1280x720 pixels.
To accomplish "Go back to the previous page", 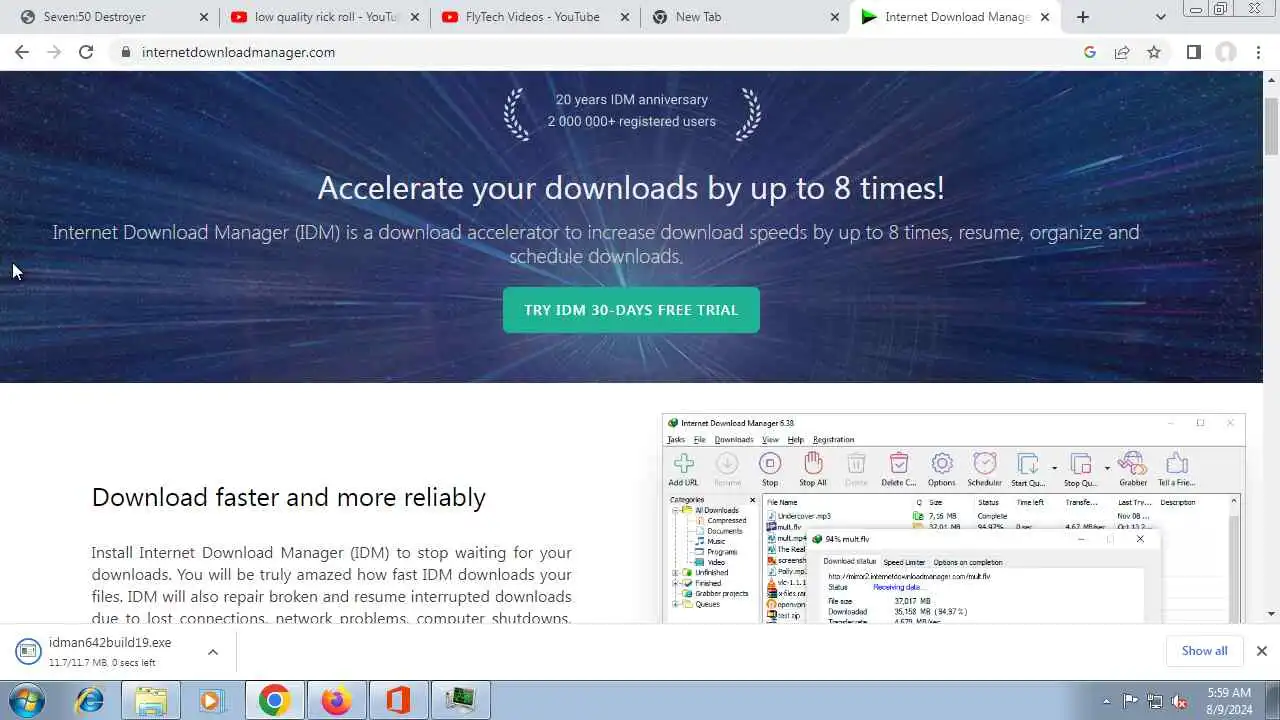I will point(22,52).
